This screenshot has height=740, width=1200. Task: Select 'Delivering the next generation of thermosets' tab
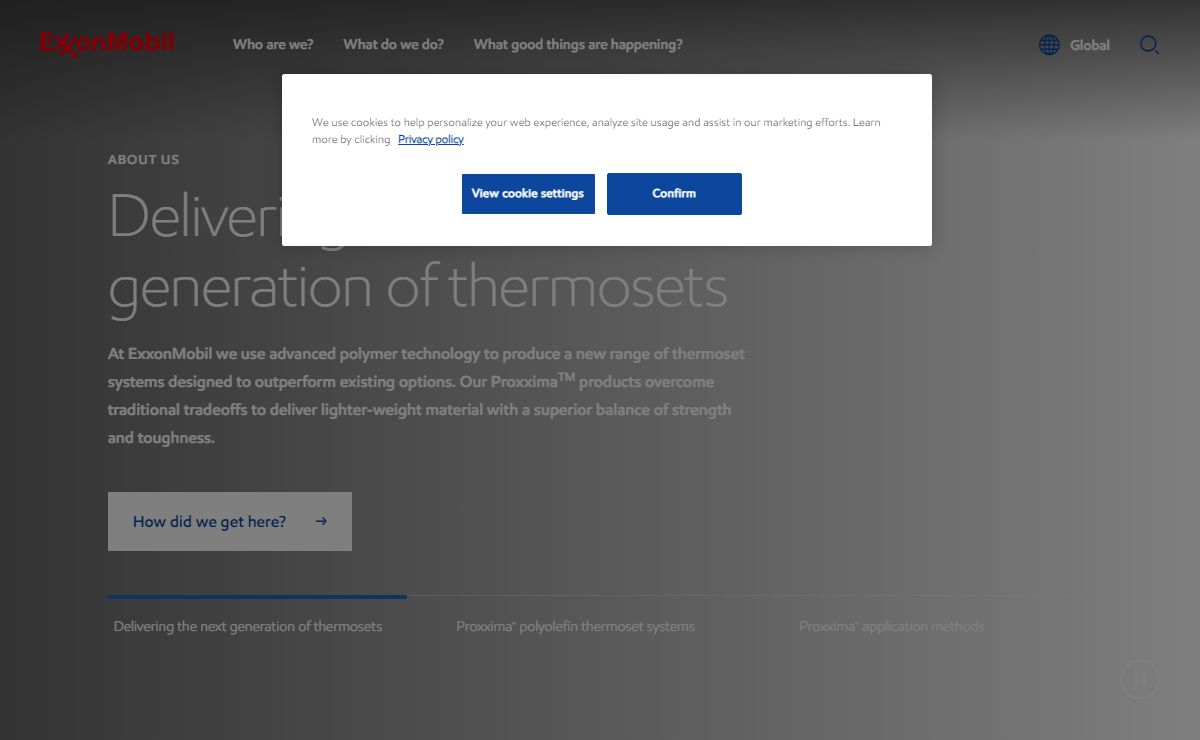pyautogui.click(x=248, y=627)
